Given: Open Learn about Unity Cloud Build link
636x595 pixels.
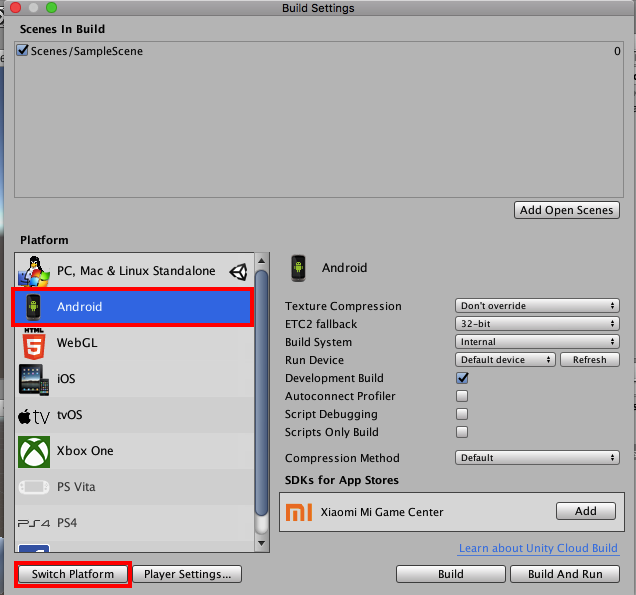Looking at the screenshot, I should tap(538, 548).
